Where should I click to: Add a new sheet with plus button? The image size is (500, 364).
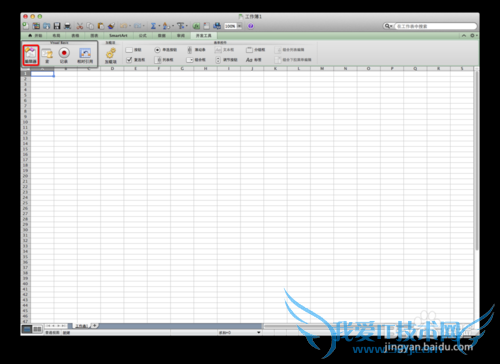[94, 326]
